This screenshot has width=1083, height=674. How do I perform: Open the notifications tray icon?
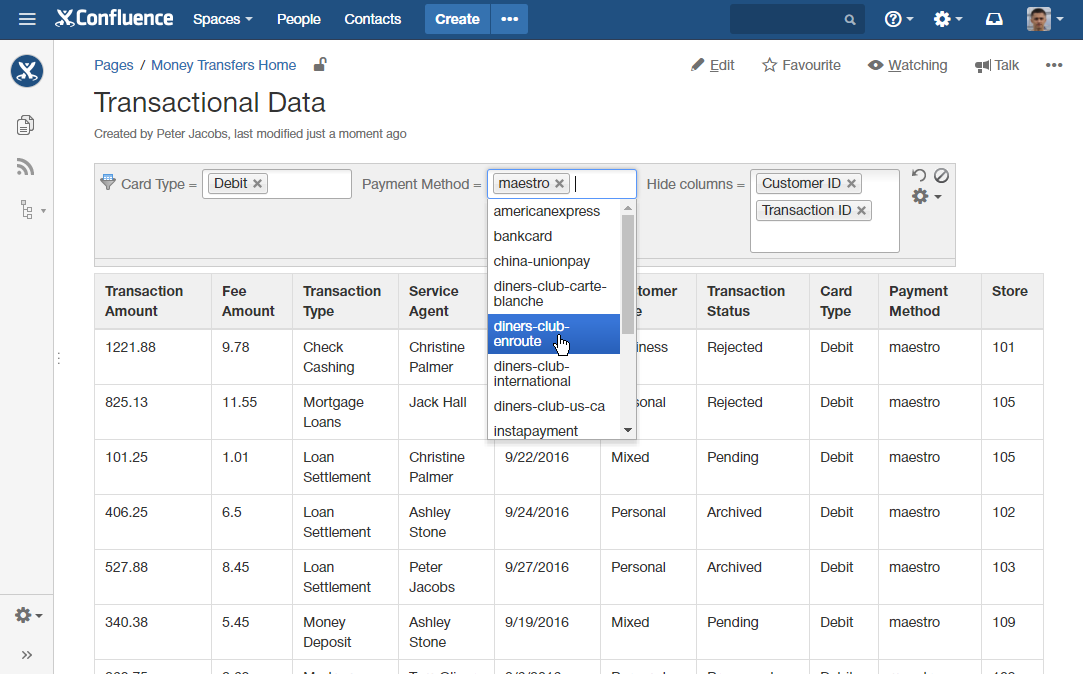pyautogui.click(x=993, y=19)
